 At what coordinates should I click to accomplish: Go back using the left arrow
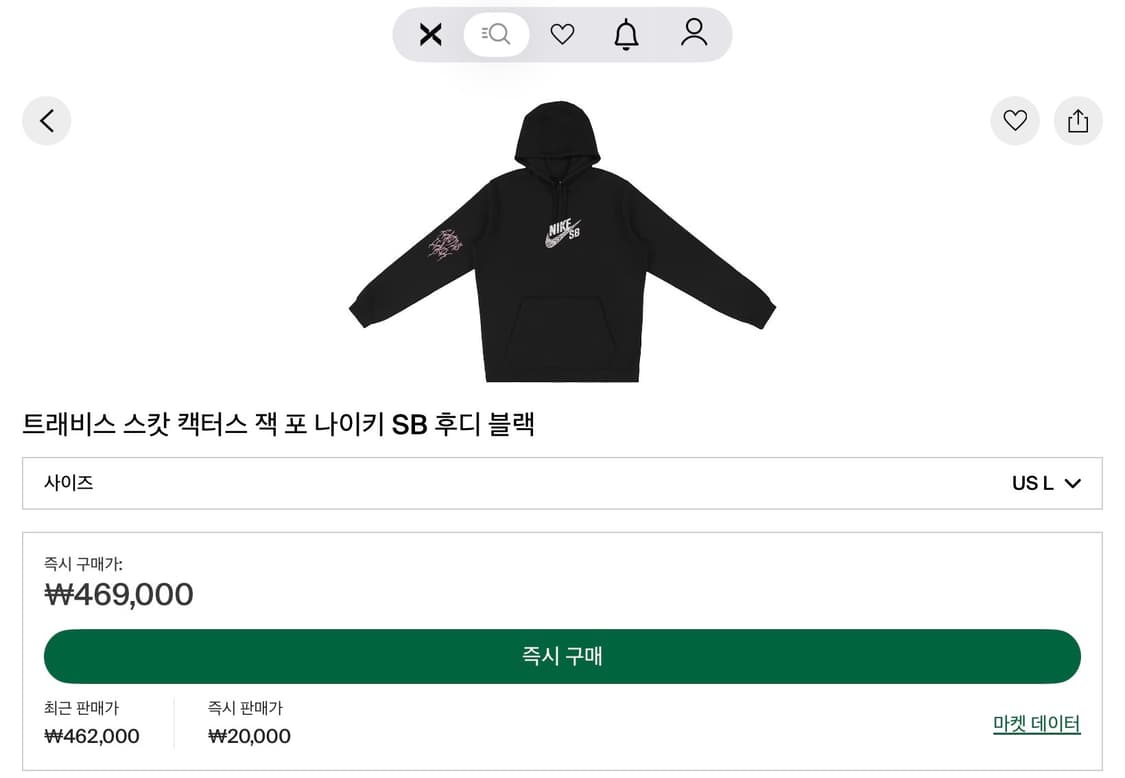click(46, 120)
